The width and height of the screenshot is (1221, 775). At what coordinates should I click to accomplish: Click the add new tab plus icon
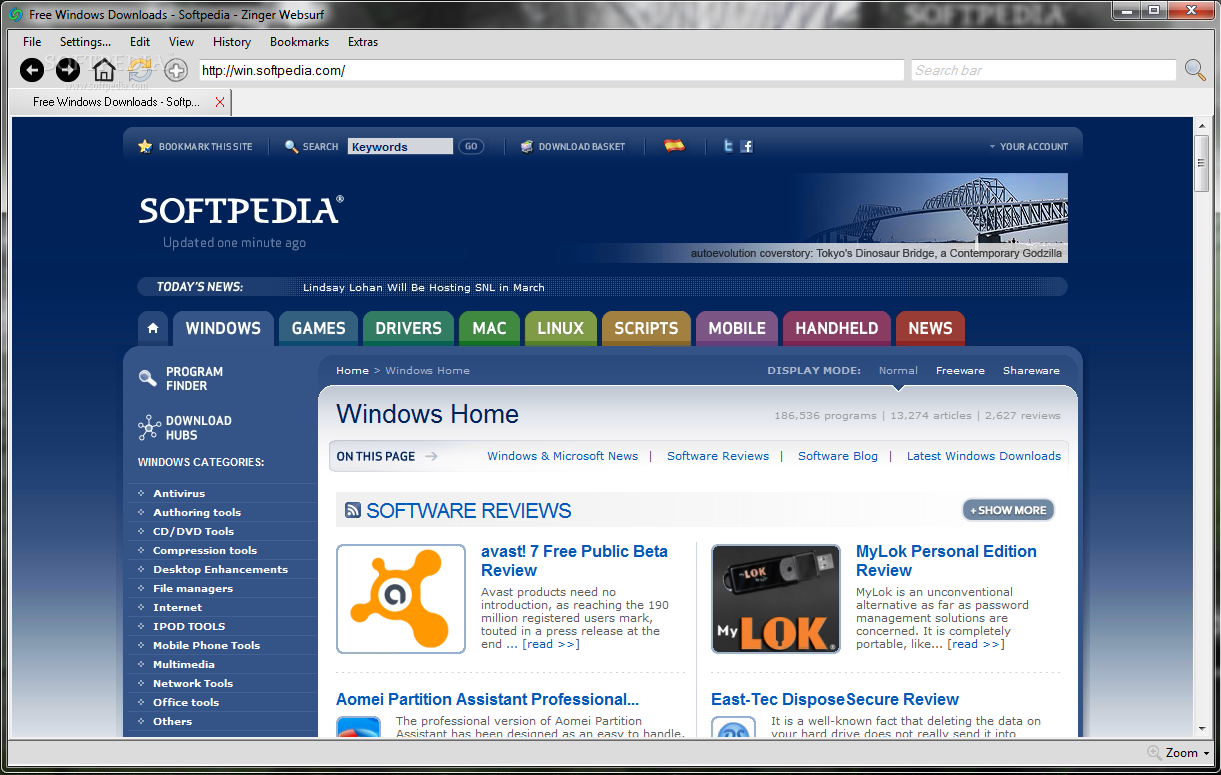176,70
